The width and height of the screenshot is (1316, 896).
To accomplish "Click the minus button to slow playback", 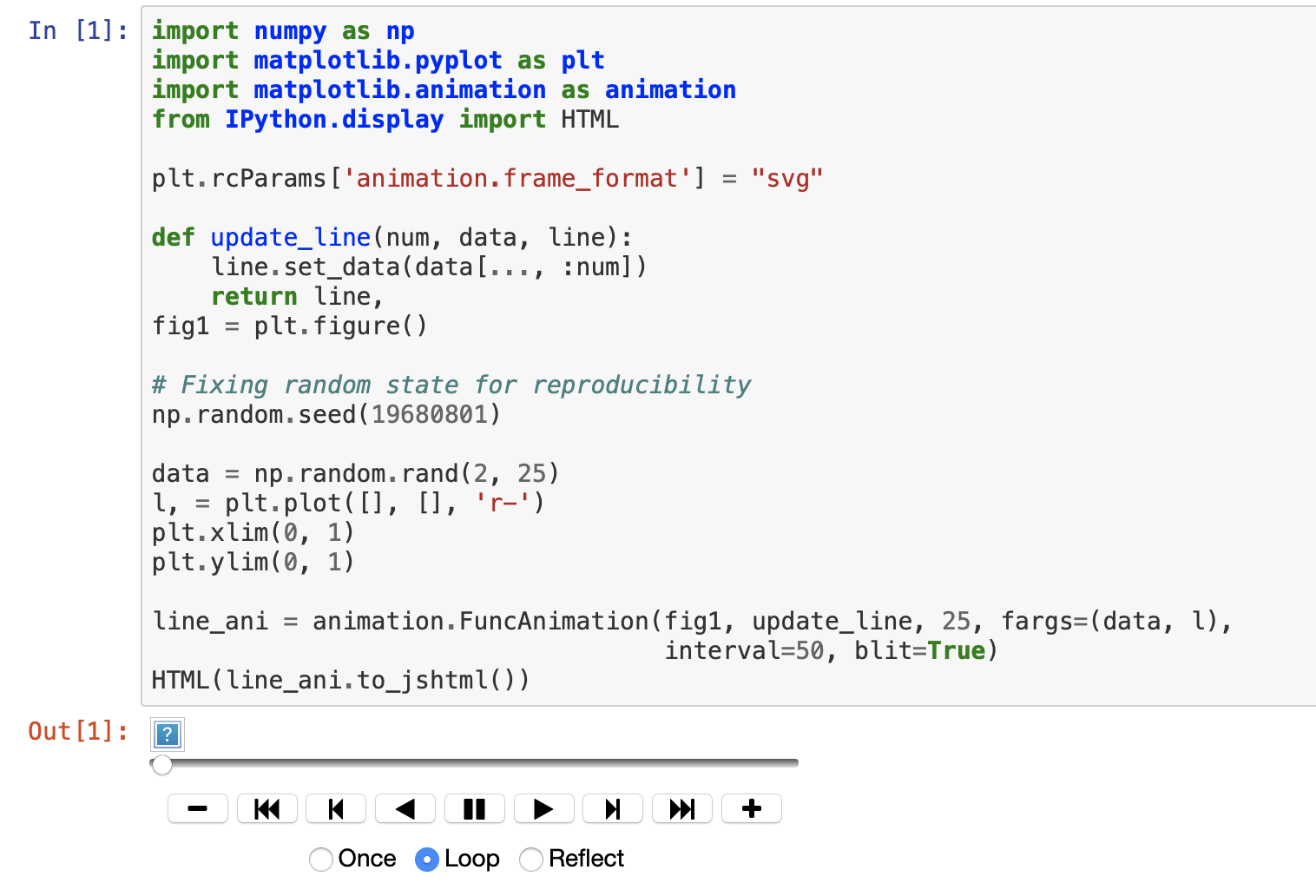I will pos(198,808).
